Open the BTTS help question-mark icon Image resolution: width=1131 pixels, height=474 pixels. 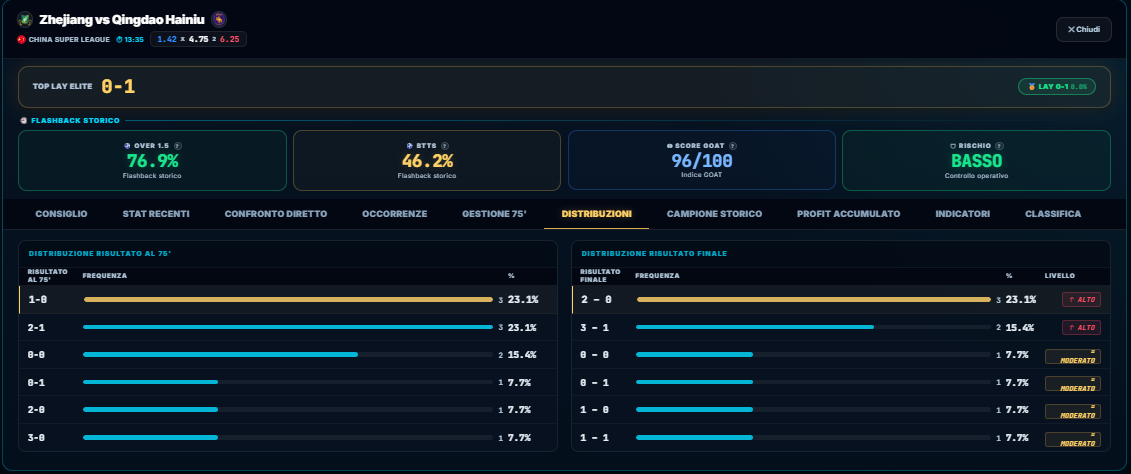point(445,146)
